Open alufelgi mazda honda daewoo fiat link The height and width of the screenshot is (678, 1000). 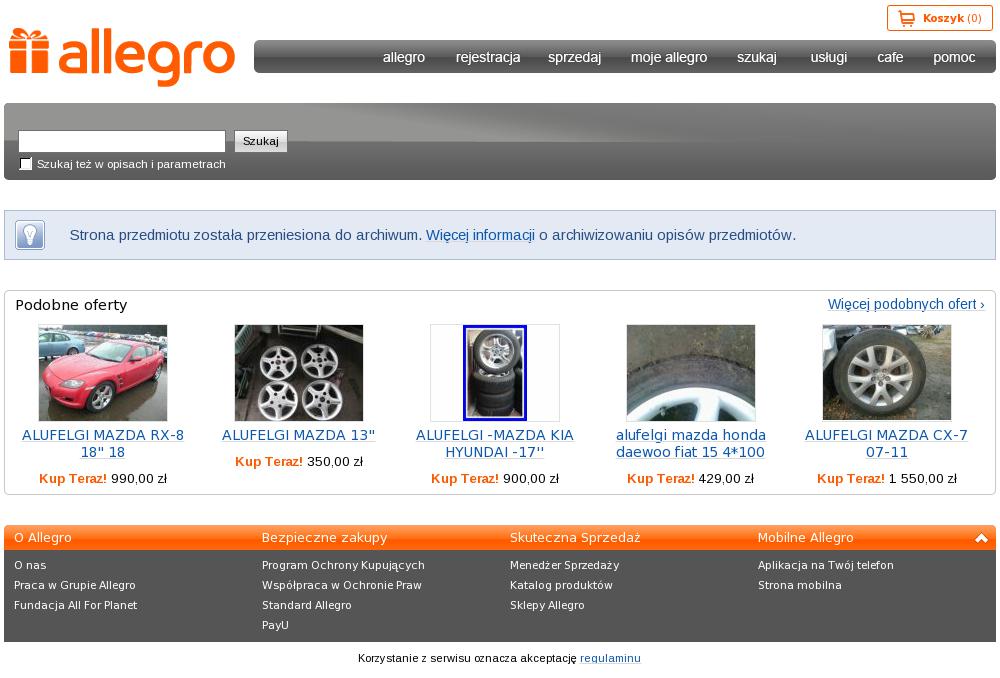tap(691, 443)
